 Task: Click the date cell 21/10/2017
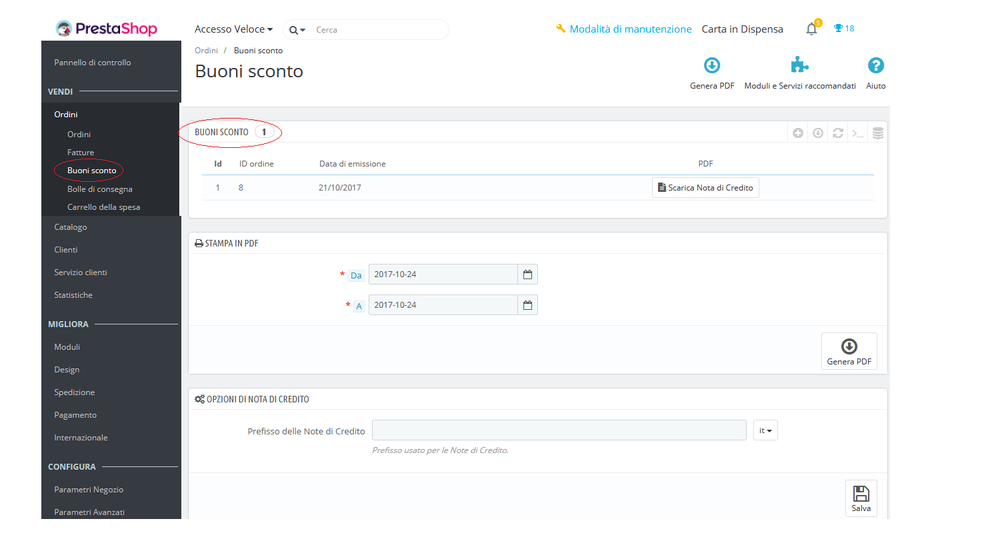pos(340,188)
